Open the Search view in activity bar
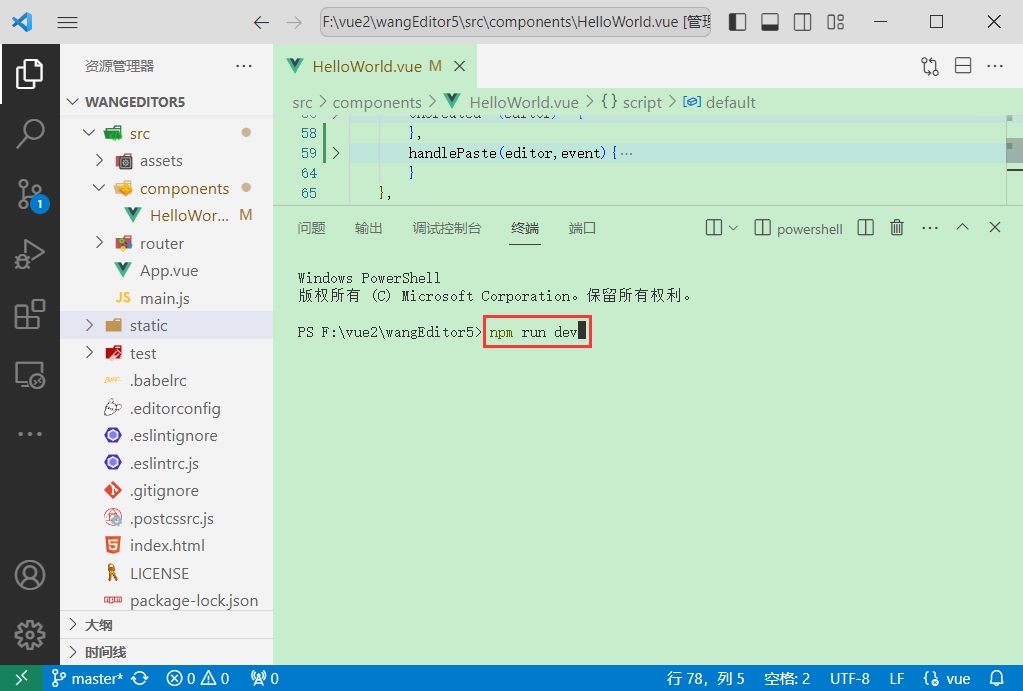 [30, 133]
